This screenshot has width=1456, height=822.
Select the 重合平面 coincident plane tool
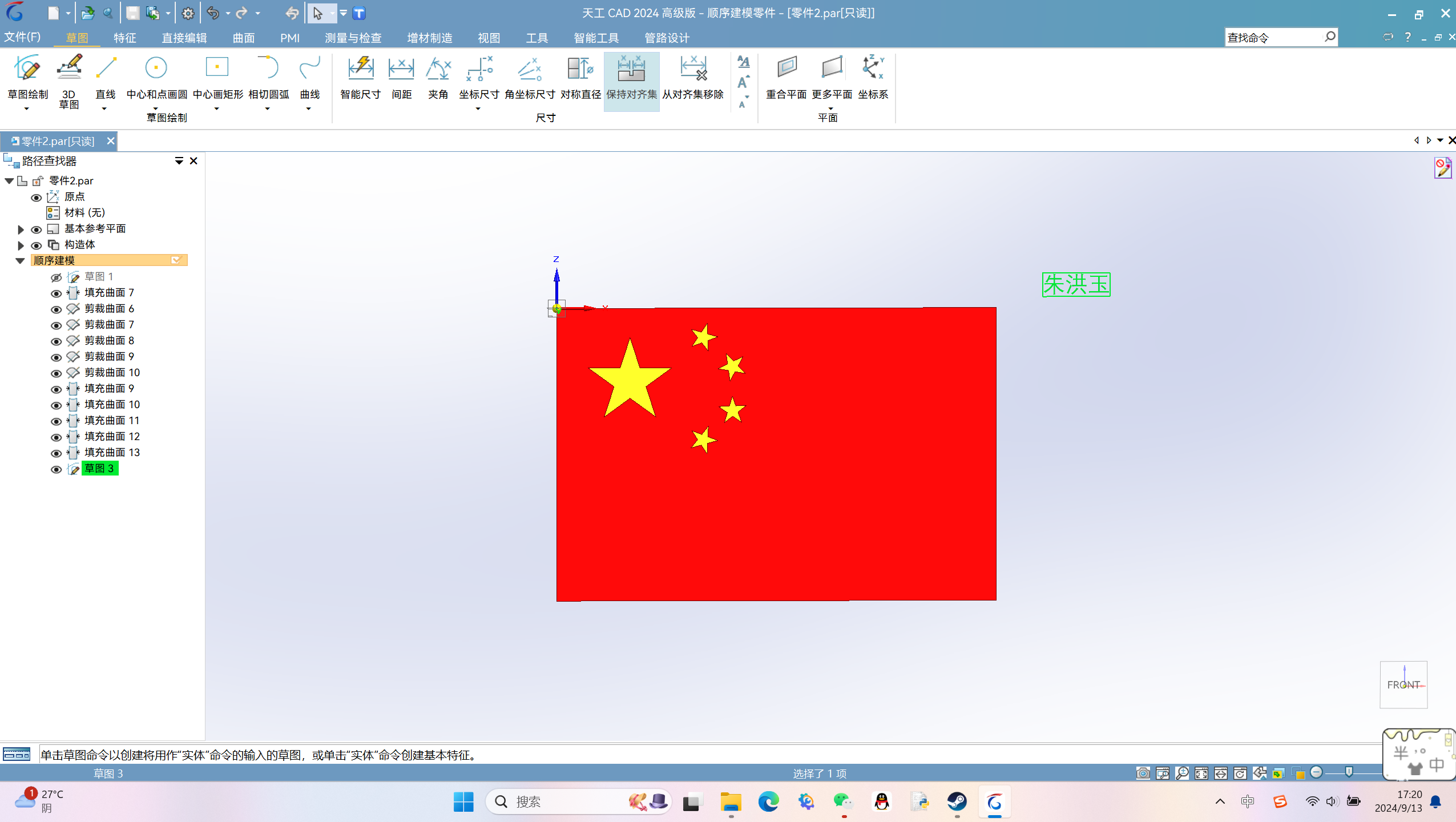coord(786,77)
